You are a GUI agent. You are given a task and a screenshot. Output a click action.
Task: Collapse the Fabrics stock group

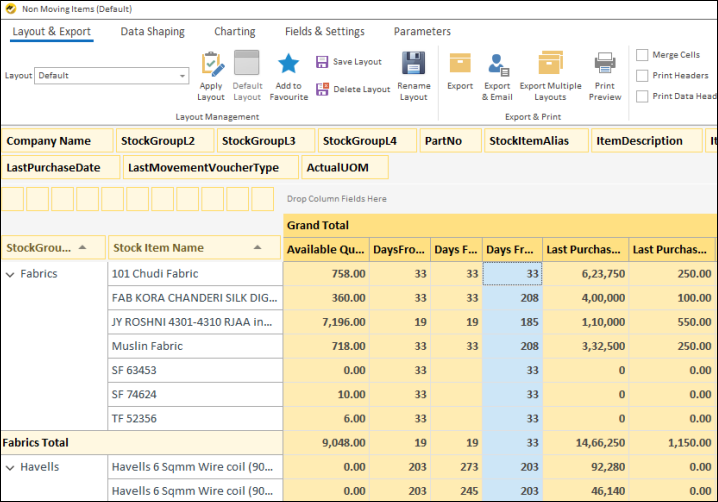tap(9, 274)
